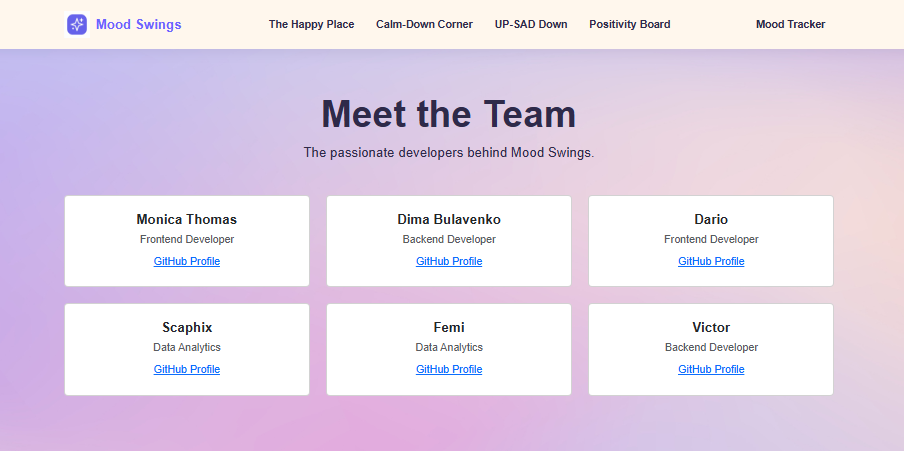
Task: Open Monica Thomas's GitHub Profile link
Action: 187,261
